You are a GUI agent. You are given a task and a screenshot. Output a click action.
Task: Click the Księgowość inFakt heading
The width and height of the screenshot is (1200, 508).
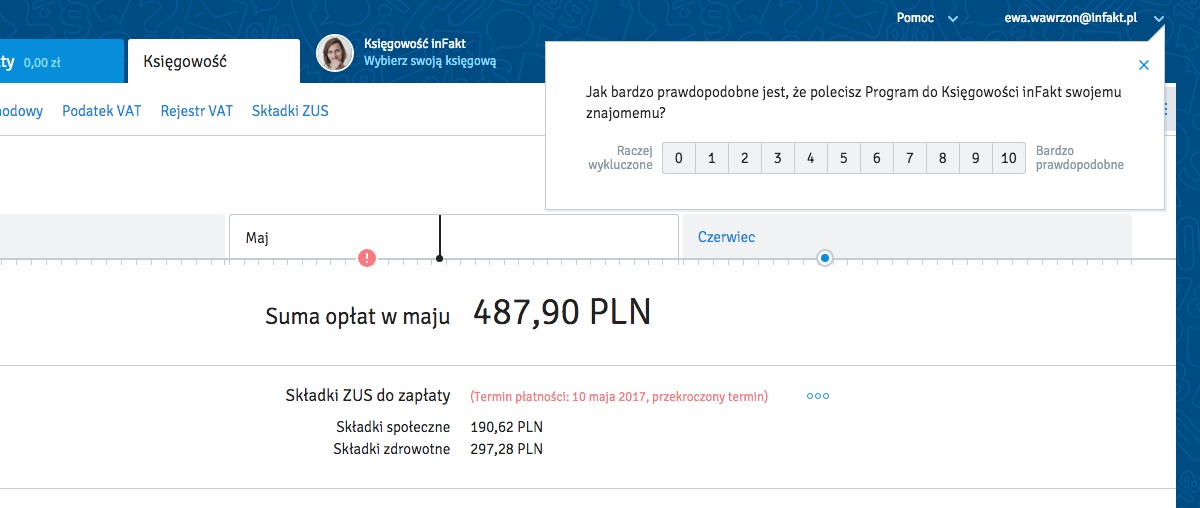[415, 44]
